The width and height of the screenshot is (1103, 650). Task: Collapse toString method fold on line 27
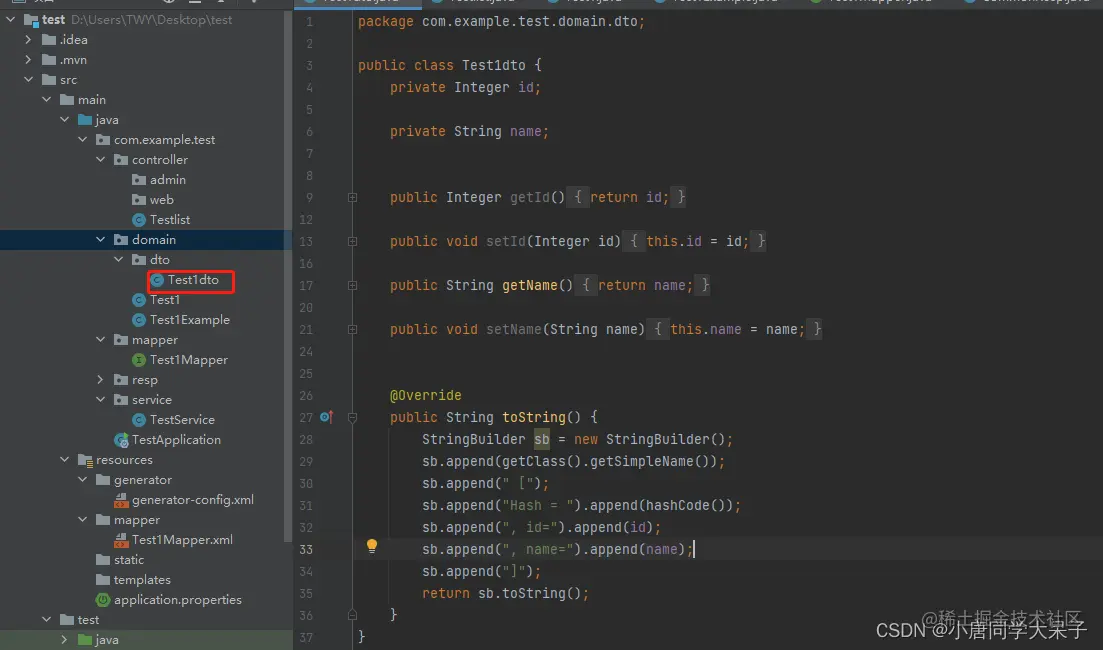pos(352,418)
